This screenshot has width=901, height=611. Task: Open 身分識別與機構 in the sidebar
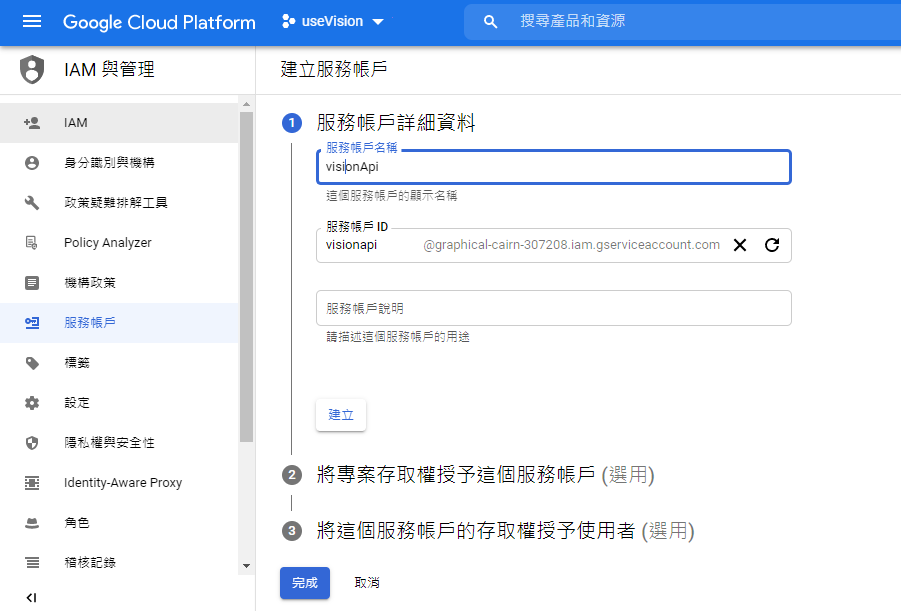119,163
